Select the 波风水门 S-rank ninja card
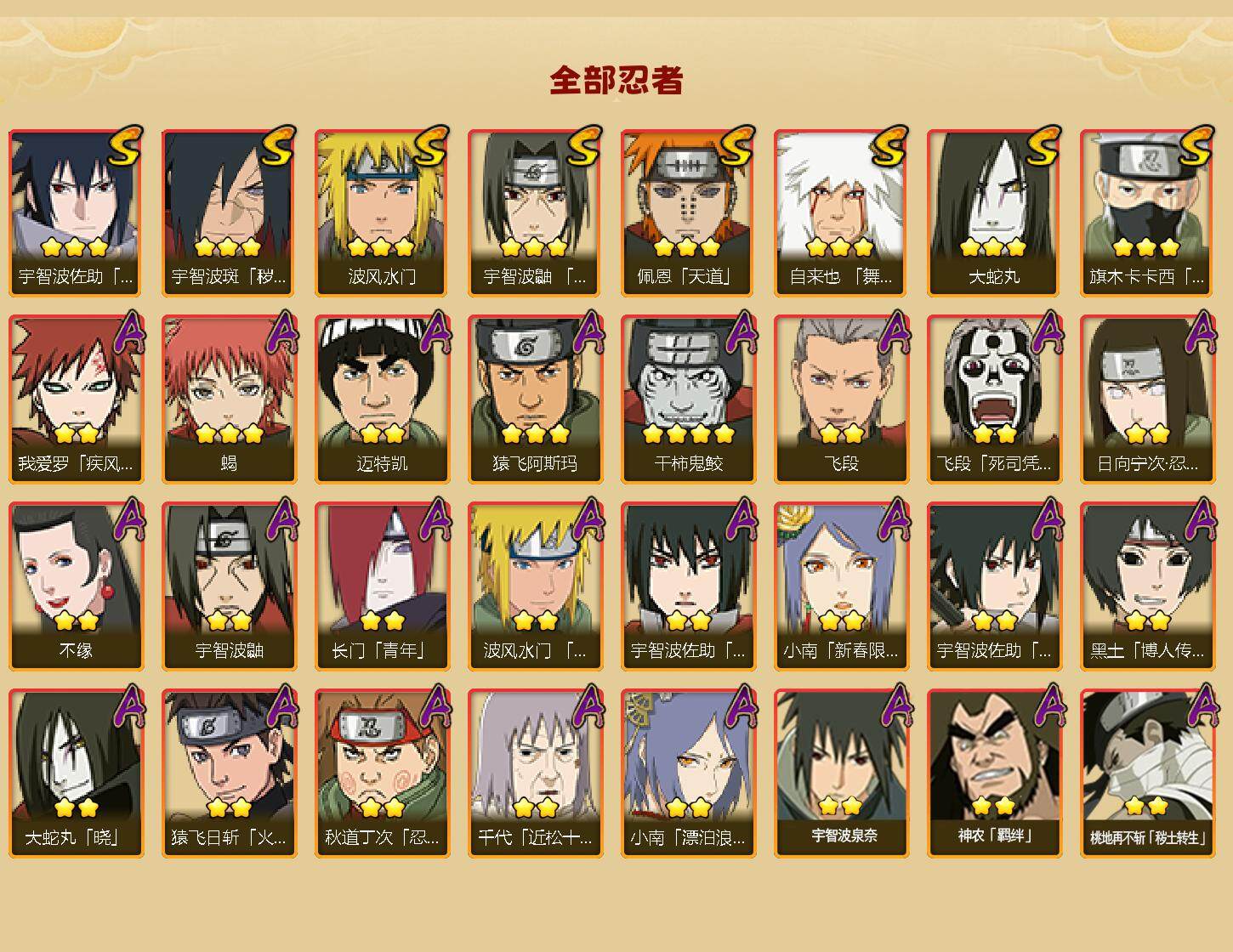The image size is (1233, 952). (382, 212)
